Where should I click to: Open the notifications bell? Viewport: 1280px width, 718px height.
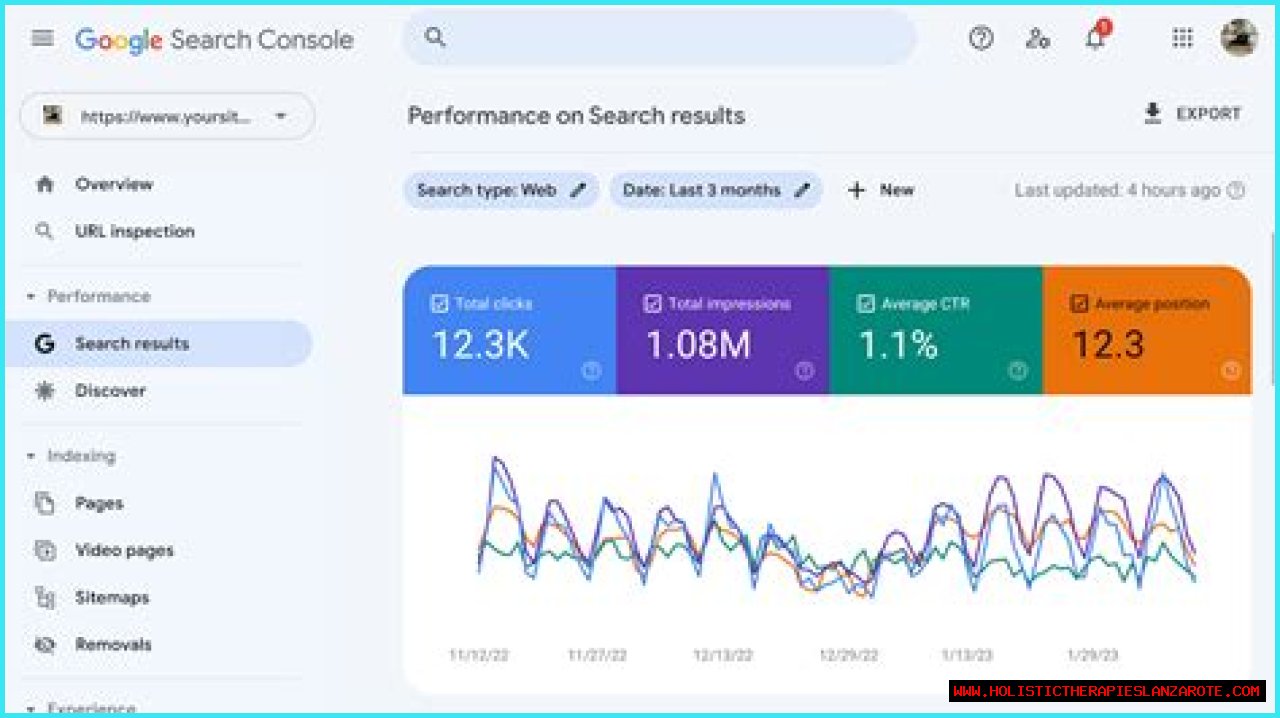click(1096, 39)
